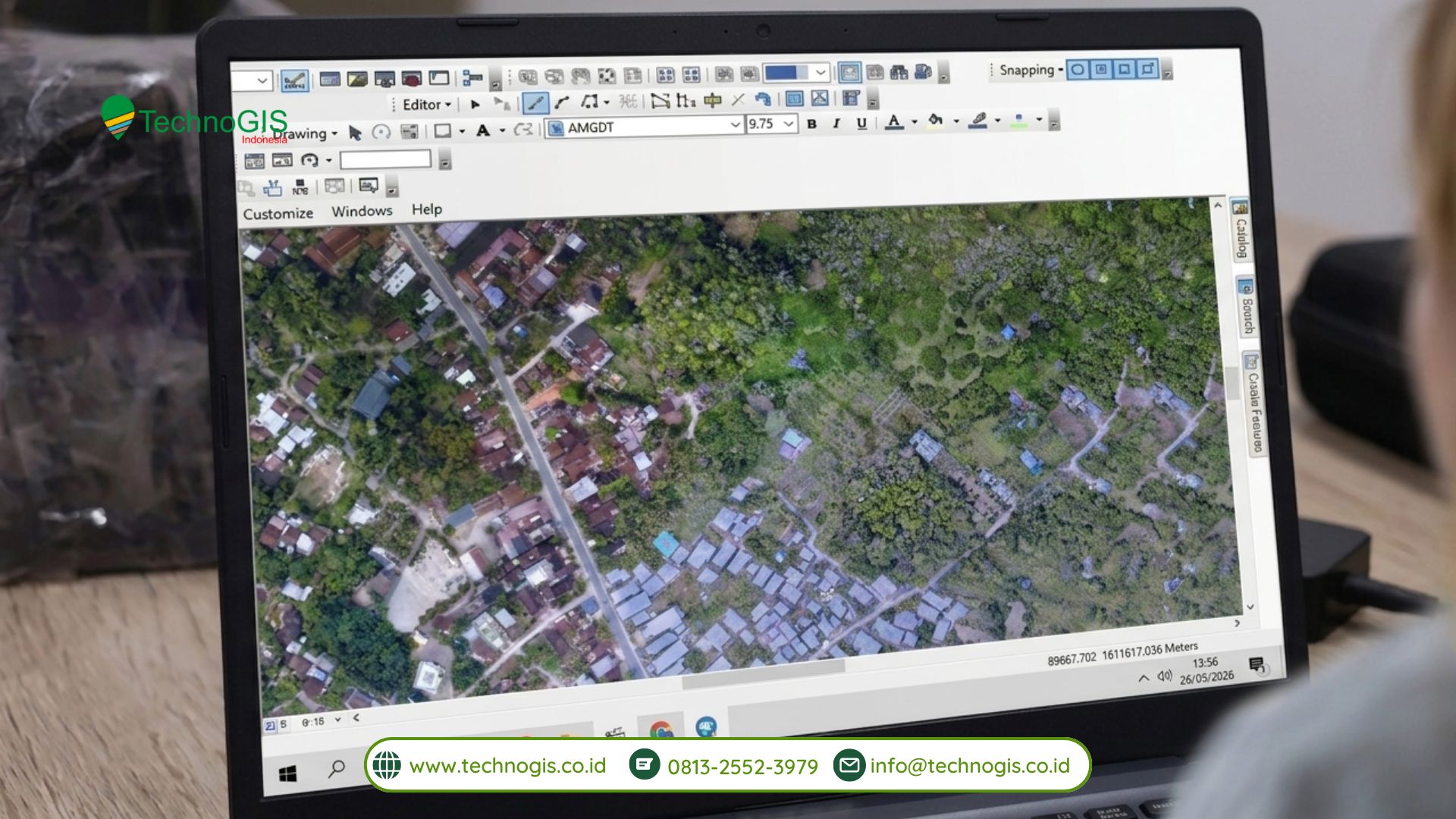Click the New Text 'A' tool
The height and width of the screenshot is (819, 1456).
(482, 130)
